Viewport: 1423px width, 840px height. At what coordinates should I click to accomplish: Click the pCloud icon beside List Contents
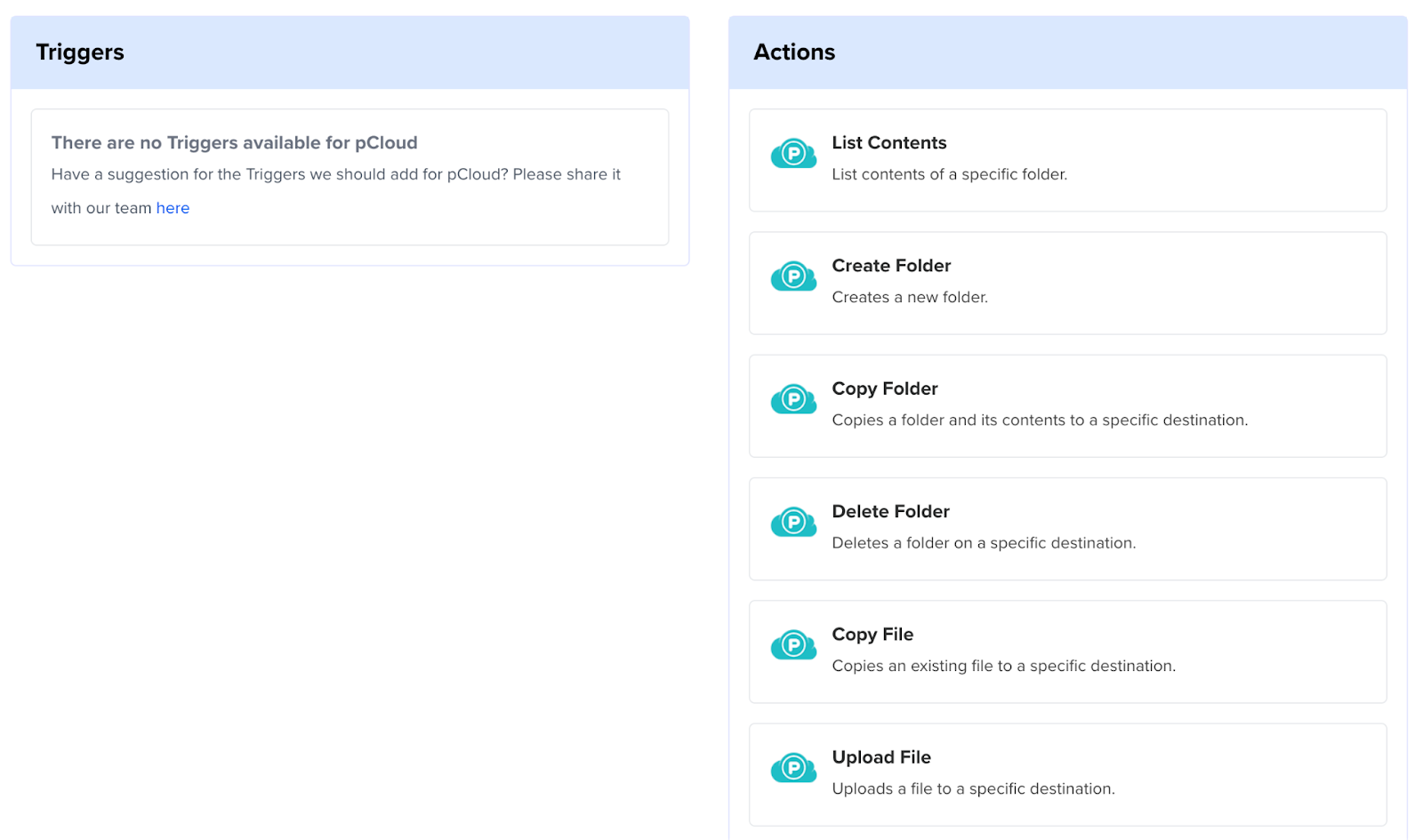coord(793,155)
